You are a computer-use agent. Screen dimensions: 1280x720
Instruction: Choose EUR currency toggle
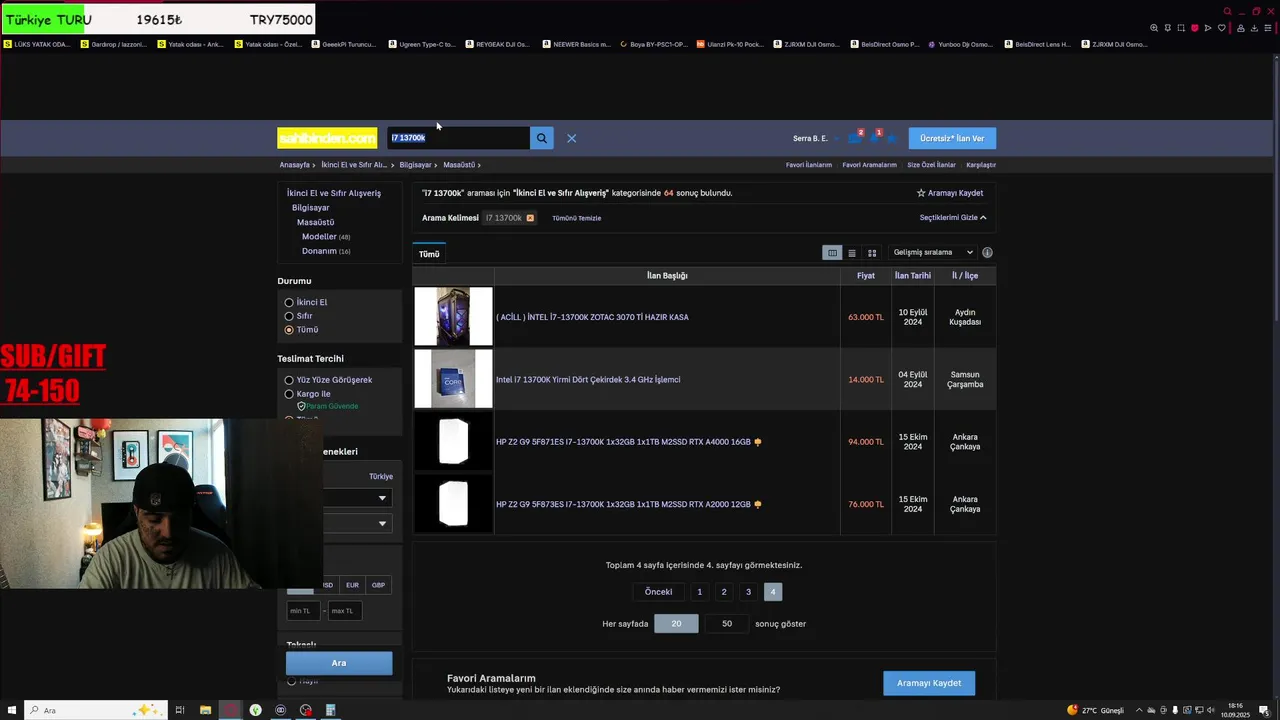[352, 585]
